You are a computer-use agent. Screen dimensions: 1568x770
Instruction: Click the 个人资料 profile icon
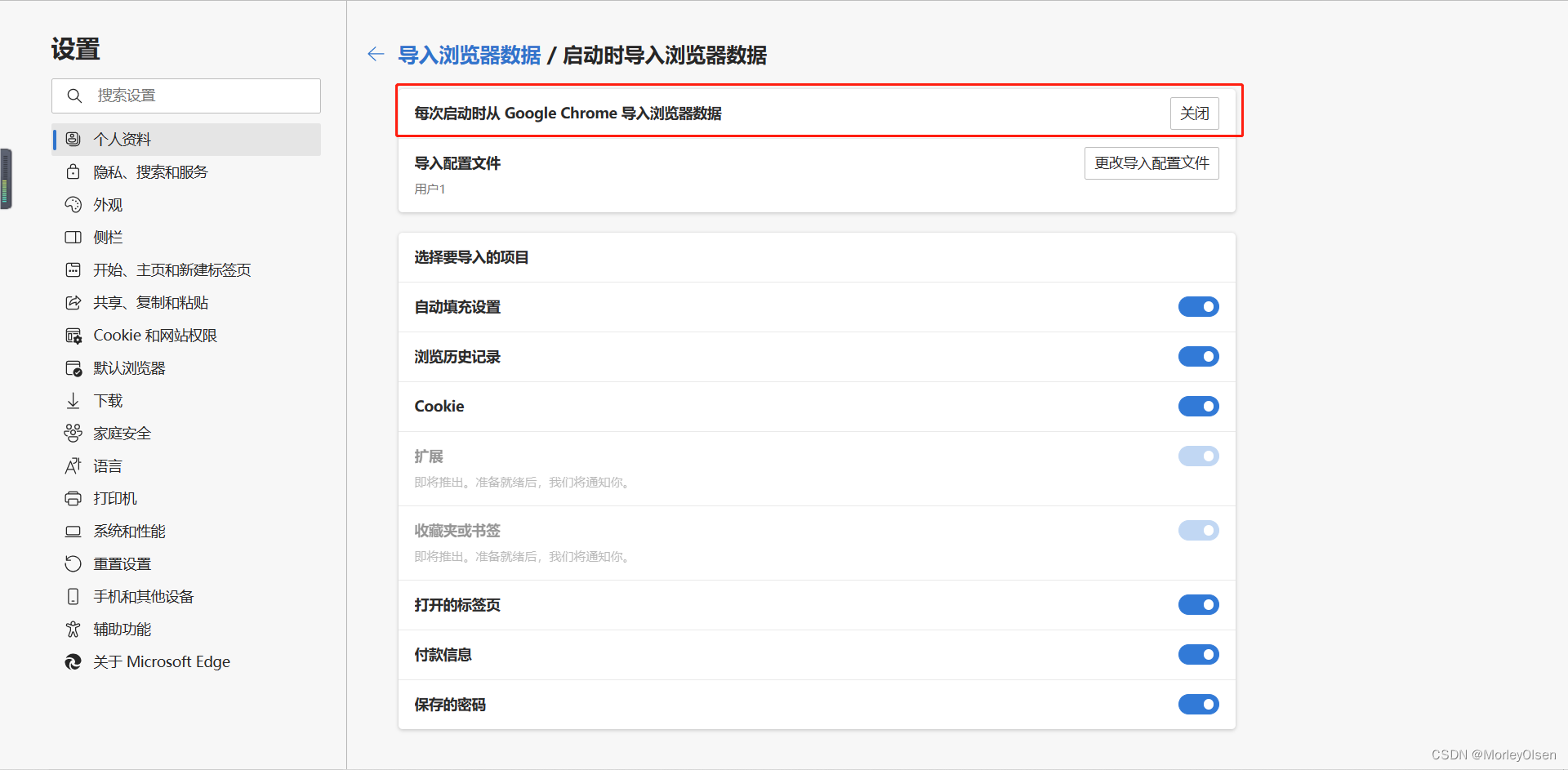pos(73,139)
